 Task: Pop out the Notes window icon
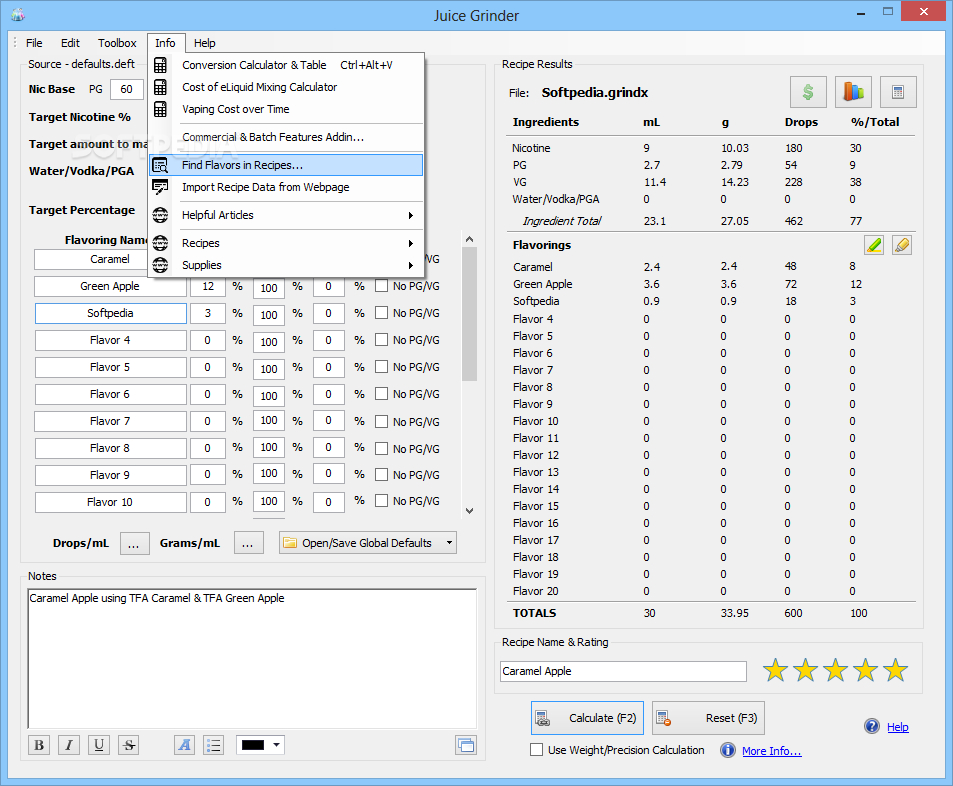[466, 745]
